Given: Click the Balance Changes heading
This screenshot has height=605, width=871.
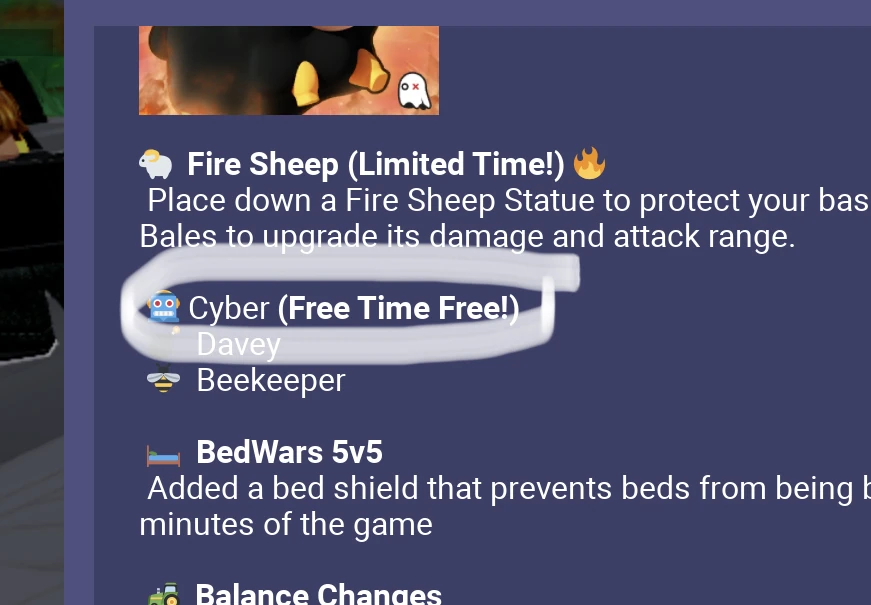Looking at the screenshot, I should pos(318,593).
